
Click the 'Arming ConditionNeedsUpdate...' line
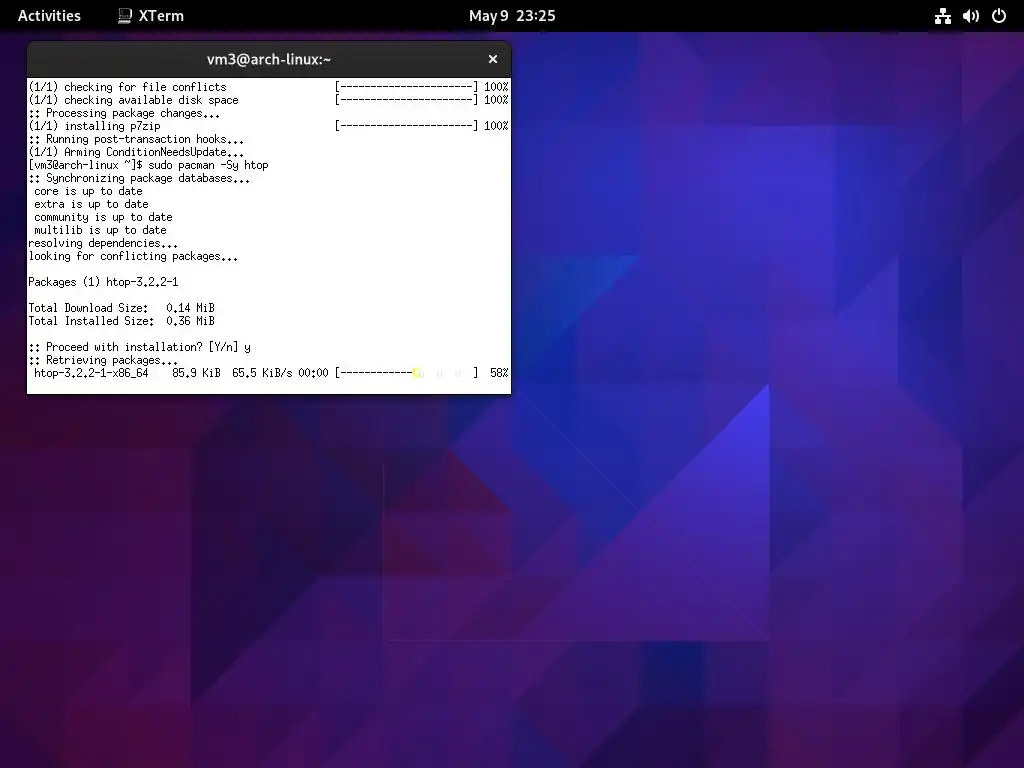point(136,152)
